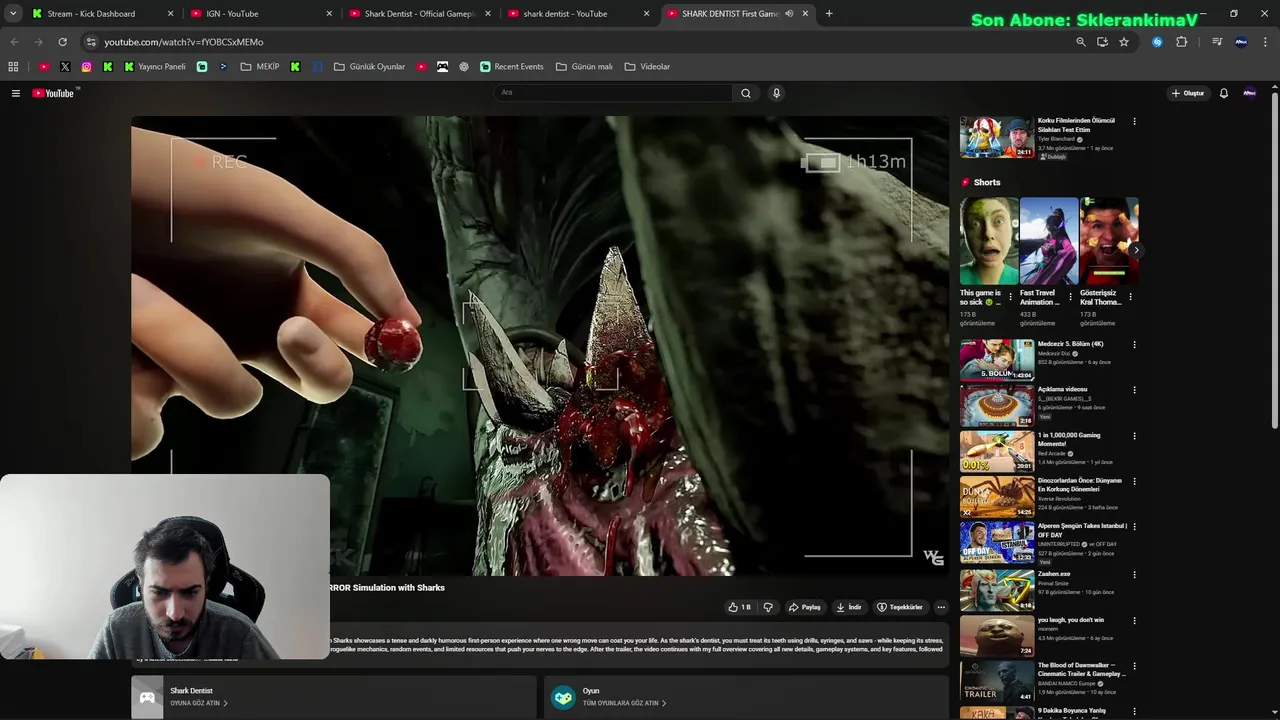1280x720 pixels.
Task: Open the YouTube hamburger guide menu
Action: (16, 93)
